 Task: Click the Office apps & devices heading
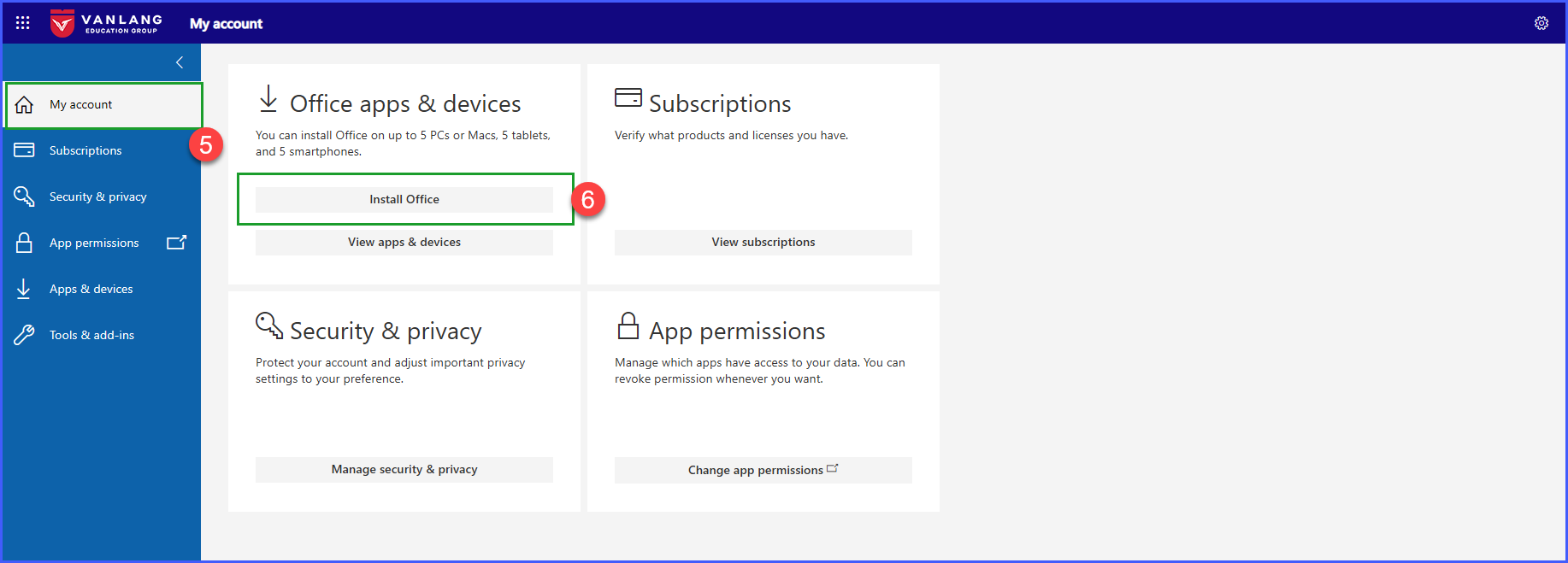(405, 104)
